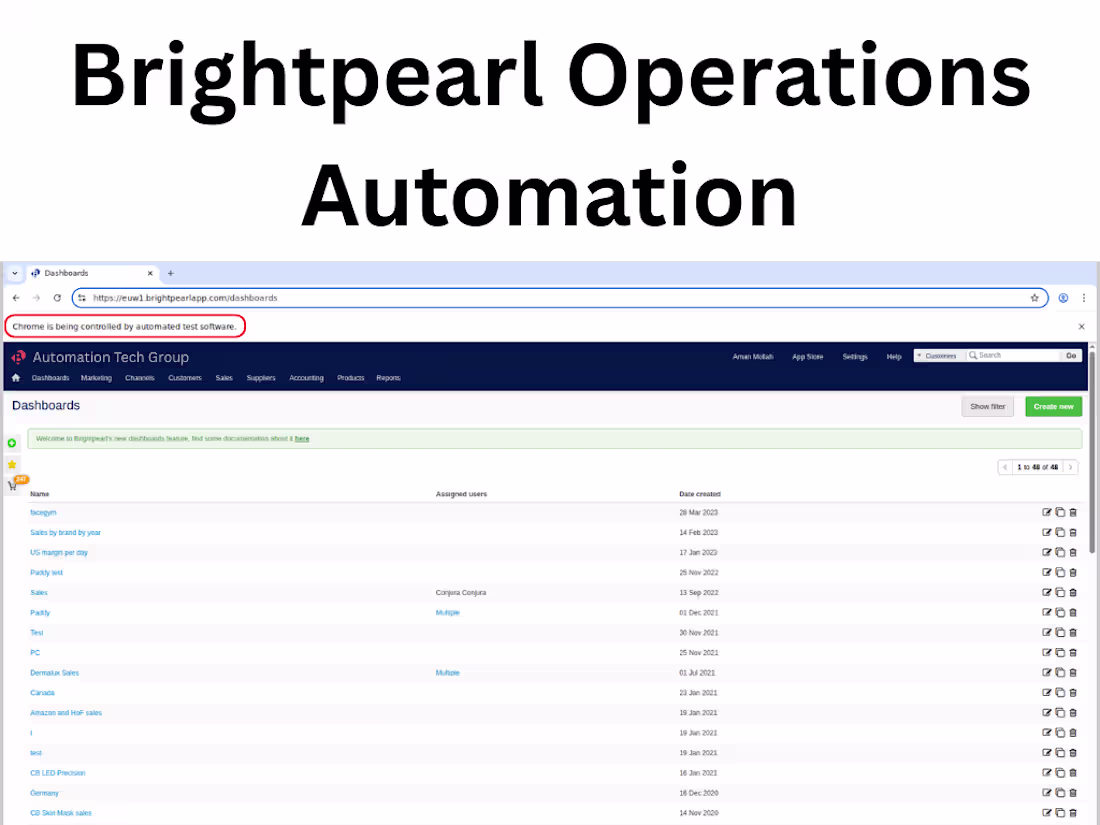1100x825 pixels.
Task: Open favorites via the star sidebar icon
Action: [x=11, y=464]
